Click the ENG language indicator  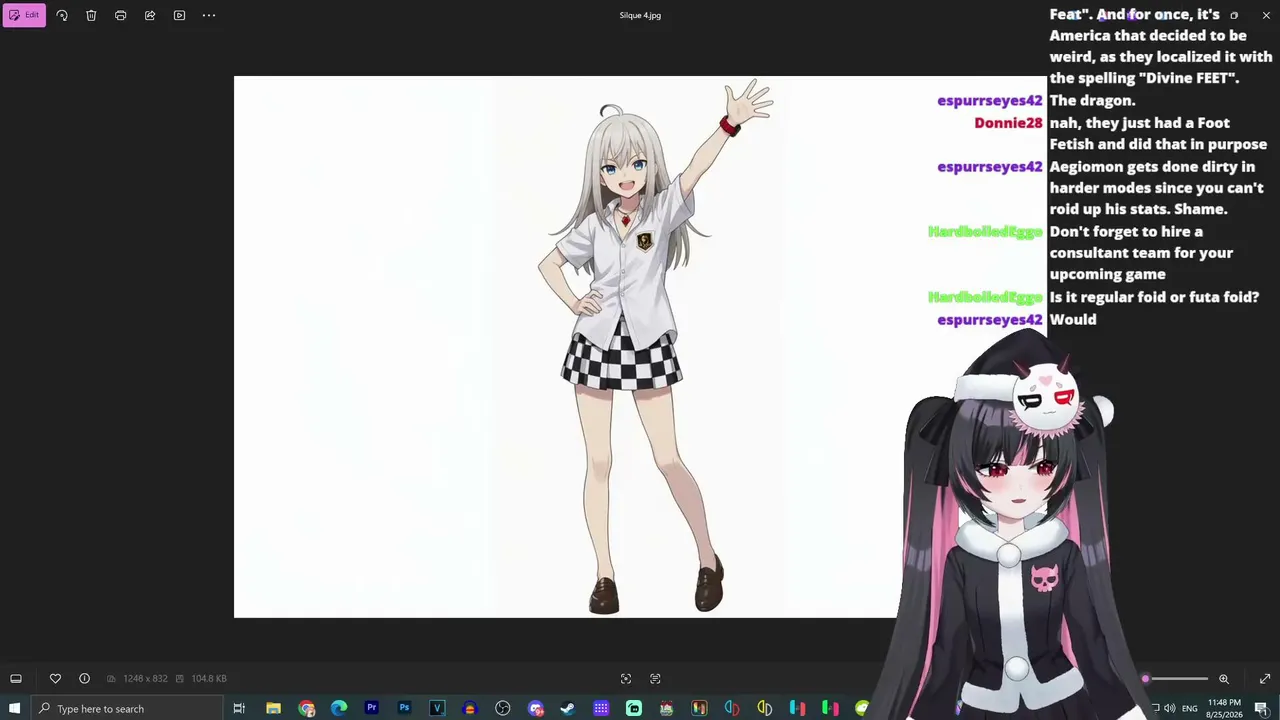click(1190, 708)
